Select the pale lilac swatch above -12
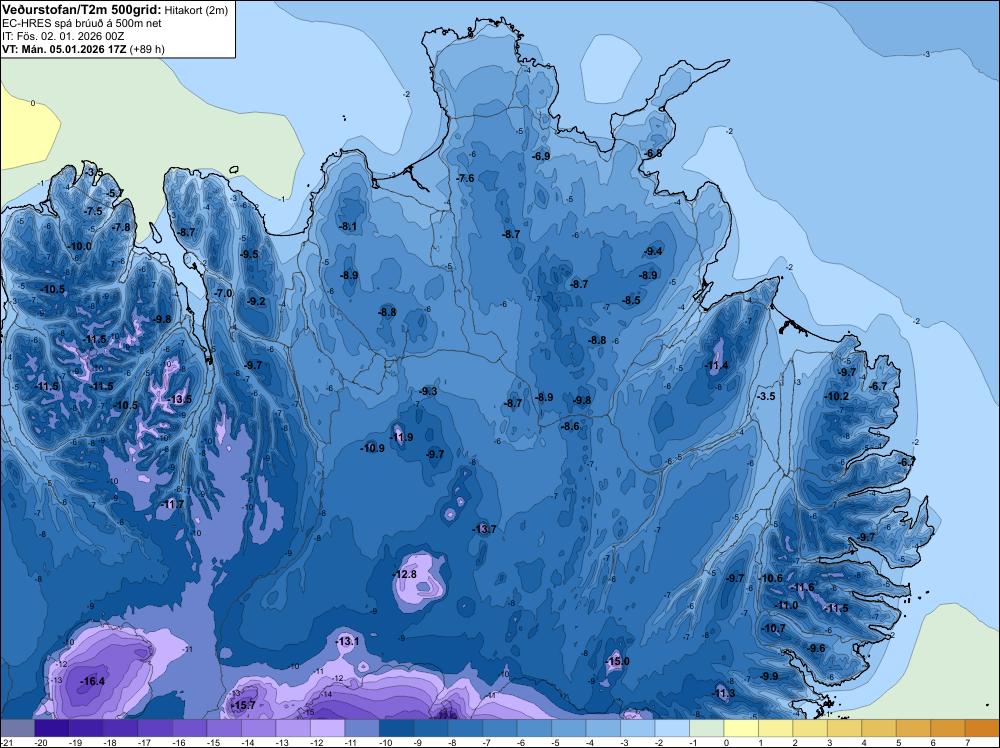Image resolution: width=1000 pixels, height=748 pixels. tap(327, 728)
